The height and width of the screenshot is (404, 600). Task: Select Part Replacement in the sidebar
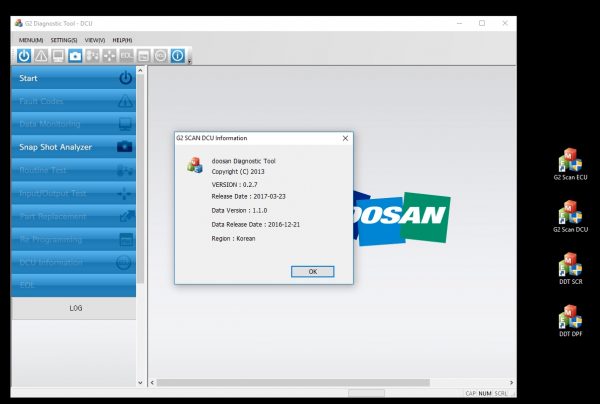(73, 216)
